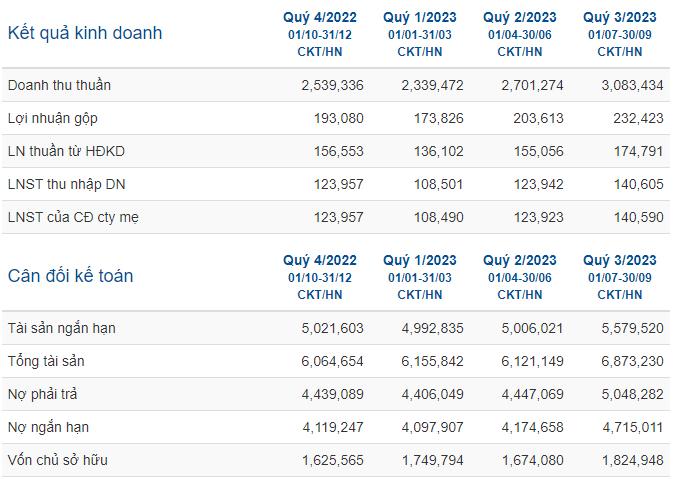
Task: Click liabilities value 4,406,049
Action: (432, 395)
